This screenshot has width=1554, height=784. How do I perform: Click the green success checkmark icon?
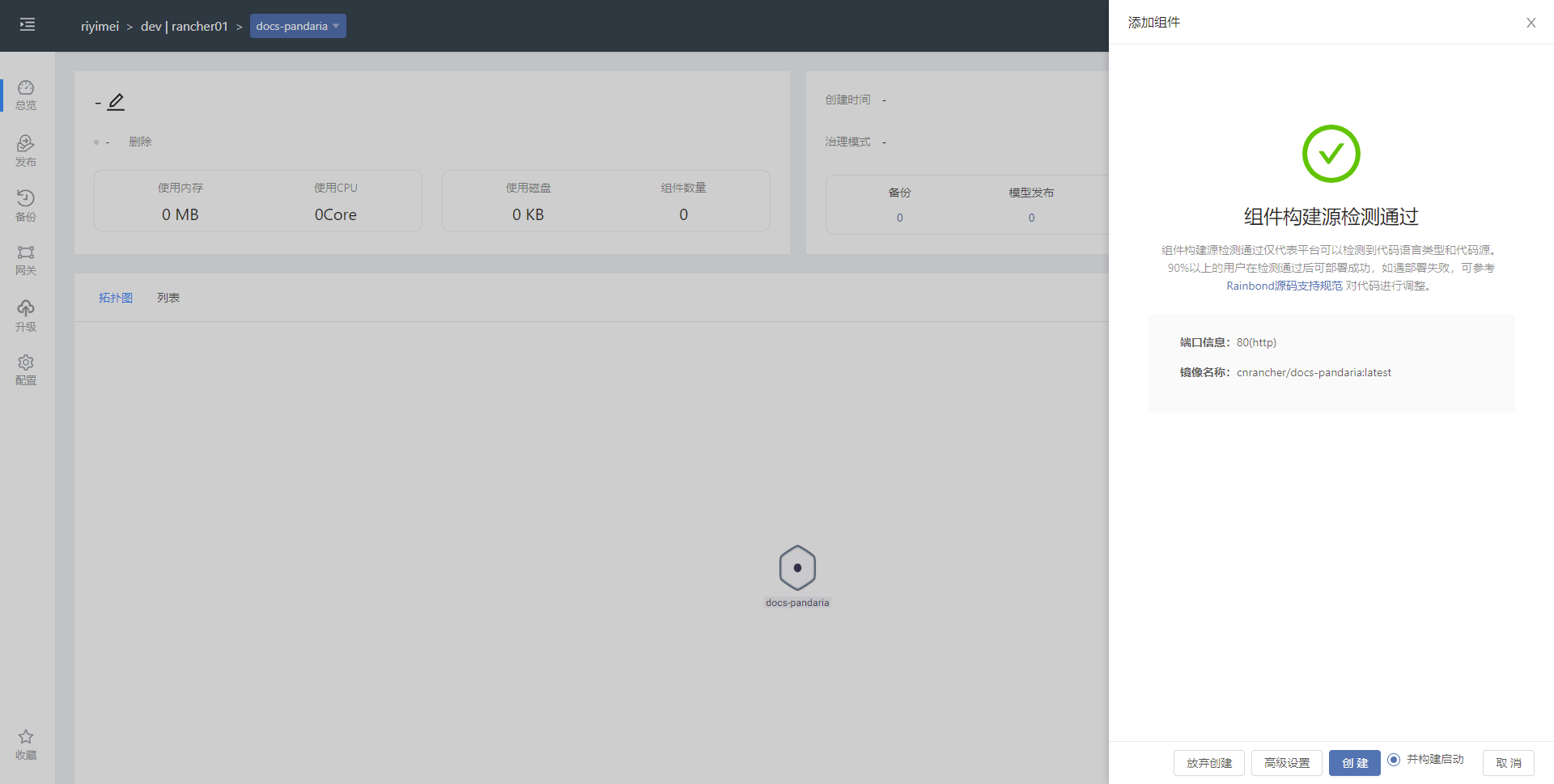tap(1331, 154)
